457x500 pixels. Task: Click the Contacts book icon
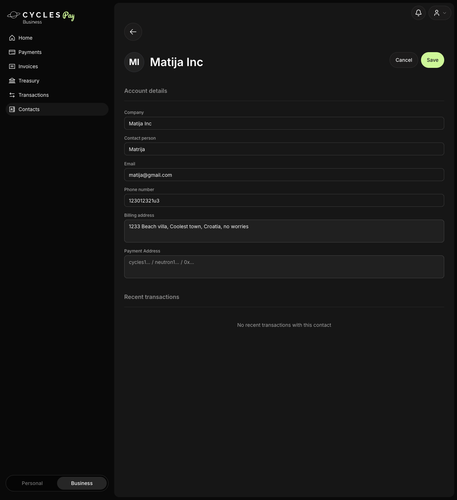tap(12, 109)
